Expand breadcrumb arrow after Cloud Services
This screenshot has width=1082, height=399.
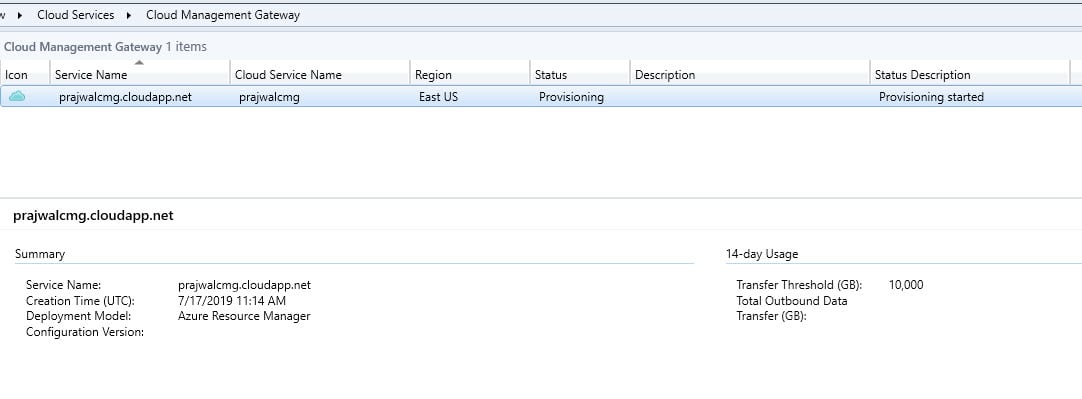pos(129,14)
